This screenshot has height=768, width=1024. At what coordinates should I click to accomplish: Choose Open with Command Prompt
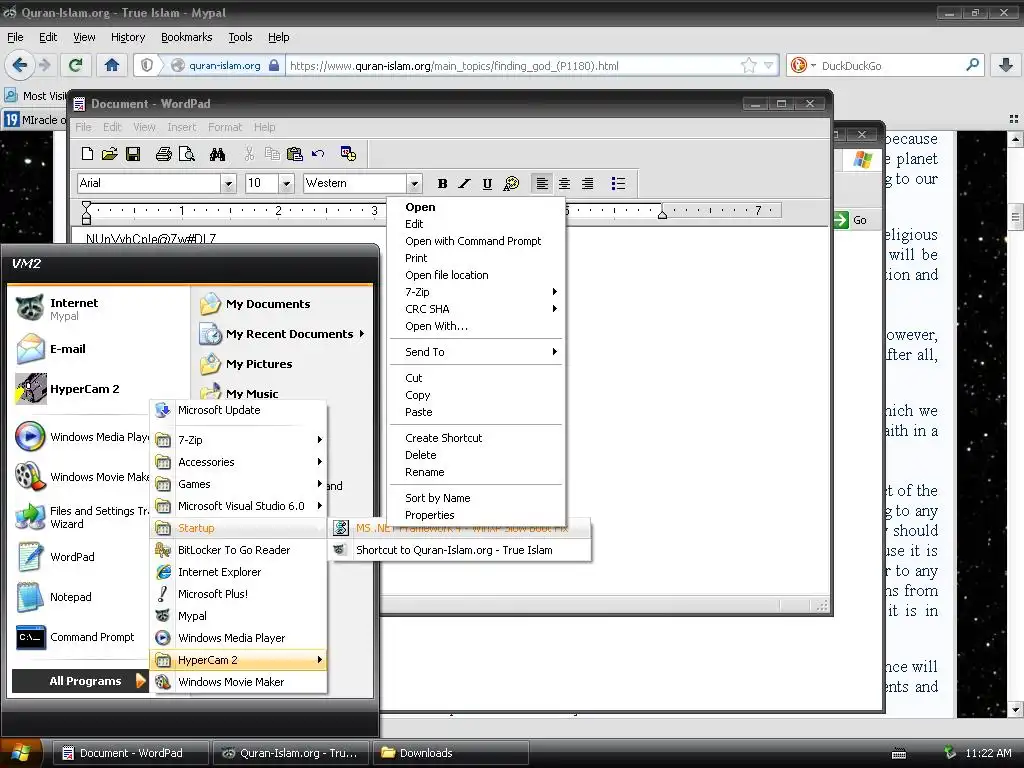[x=477, y=241]
